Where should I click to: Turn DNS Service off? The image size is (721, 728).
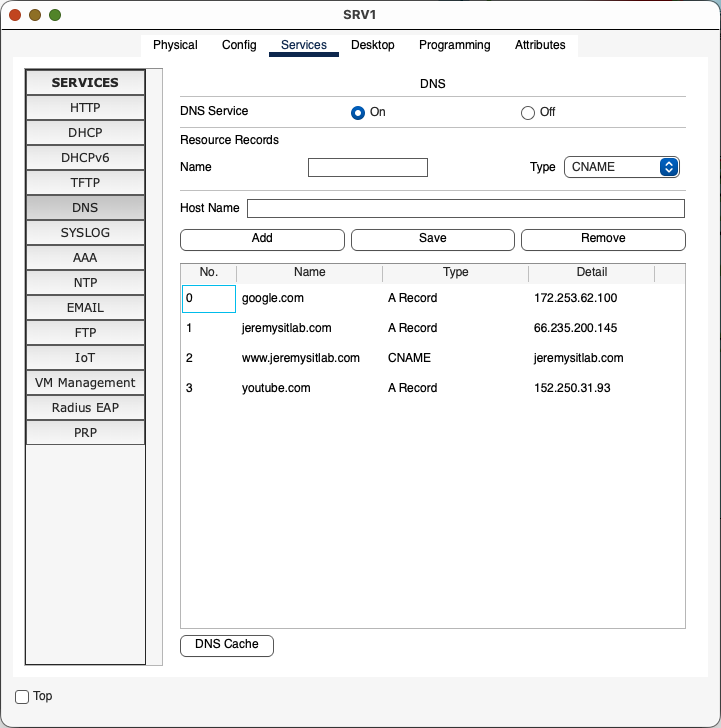click(528, 112)
